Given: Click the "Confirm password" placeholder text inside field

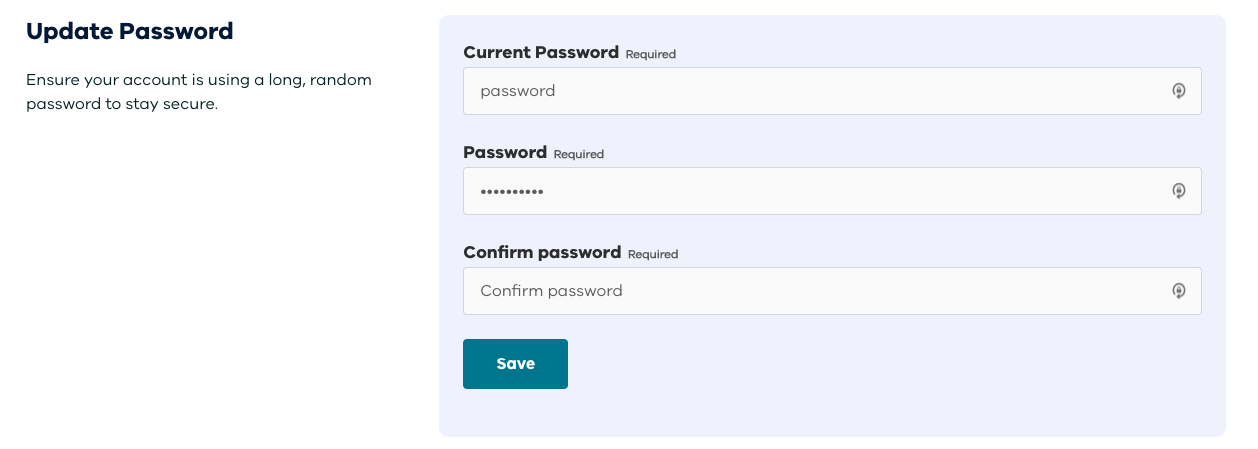Looking at the screenshot, I should point(551,291).
